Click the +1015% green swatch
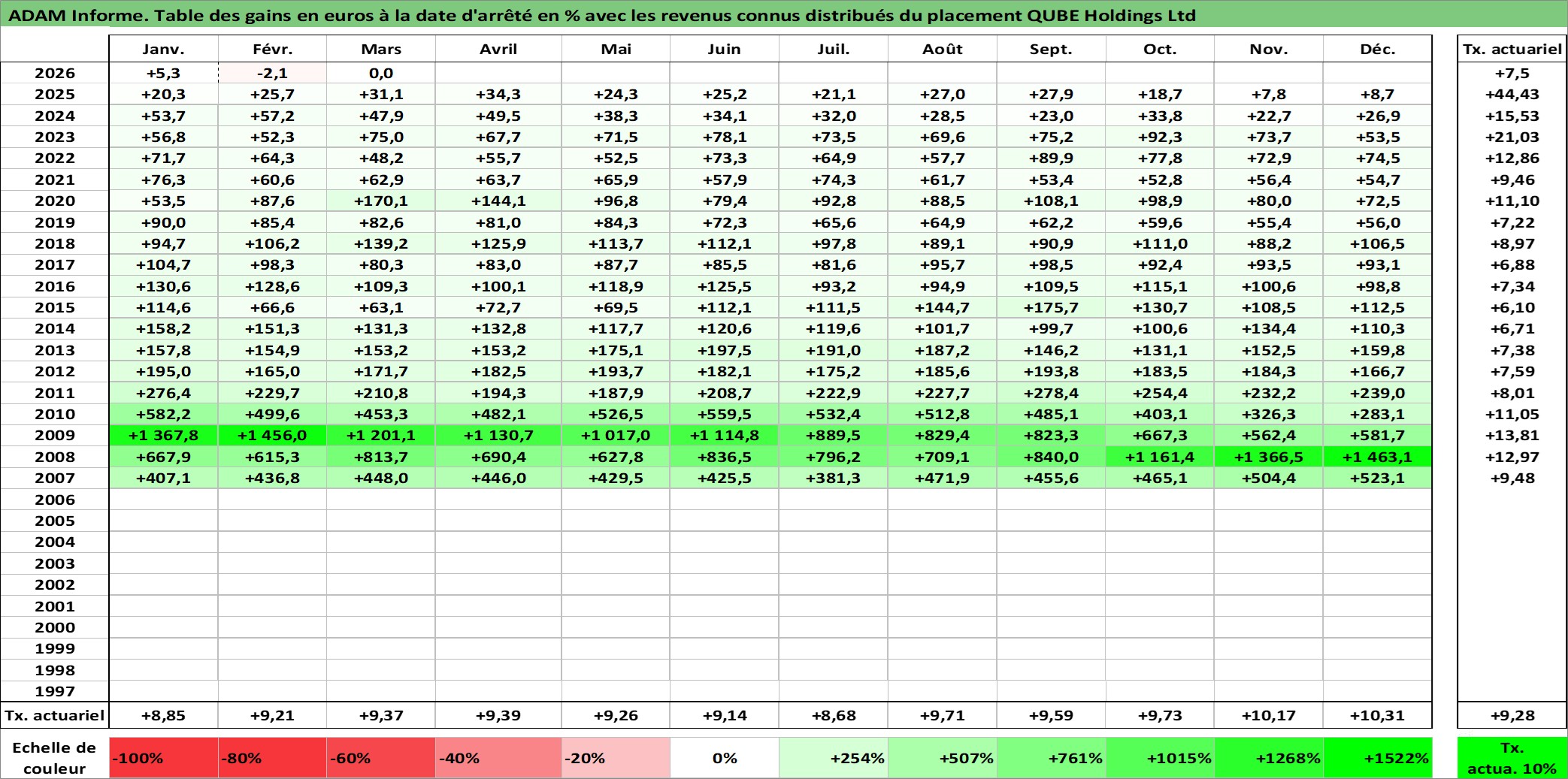Image resolution: width=1568 pixels, height=779 pixels. pyautogui.click(x=1160, y=758)
